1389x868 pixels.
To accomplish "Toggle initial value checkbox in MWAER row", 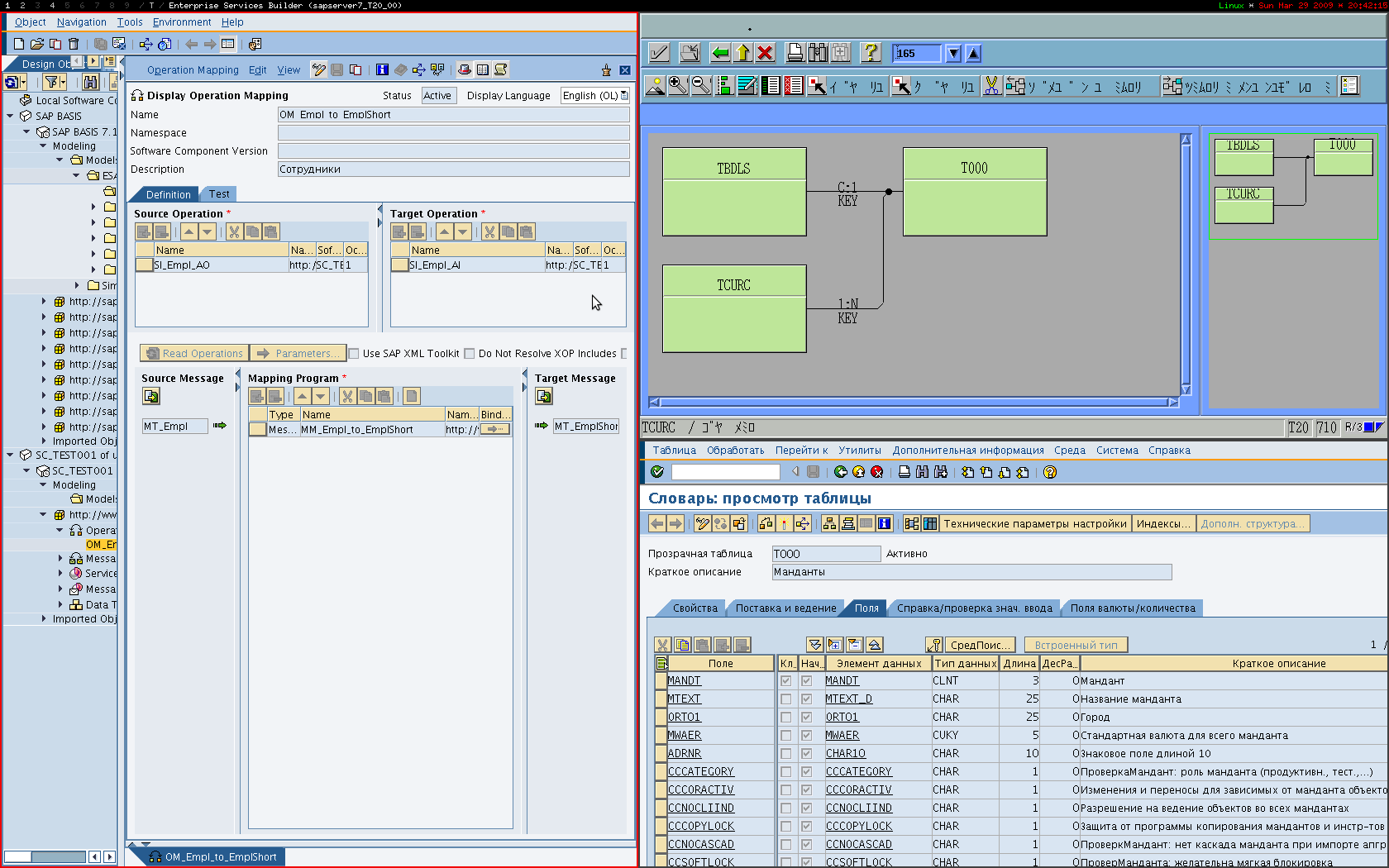I will (x=806, y=735).
